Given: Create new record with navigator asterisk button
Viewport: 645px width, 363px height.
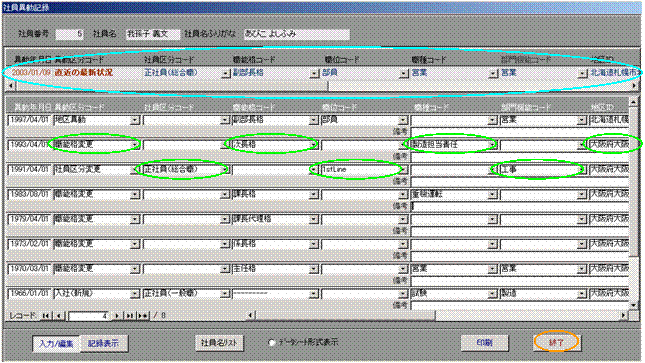Looking at the screenshot, I should (143, 316).
